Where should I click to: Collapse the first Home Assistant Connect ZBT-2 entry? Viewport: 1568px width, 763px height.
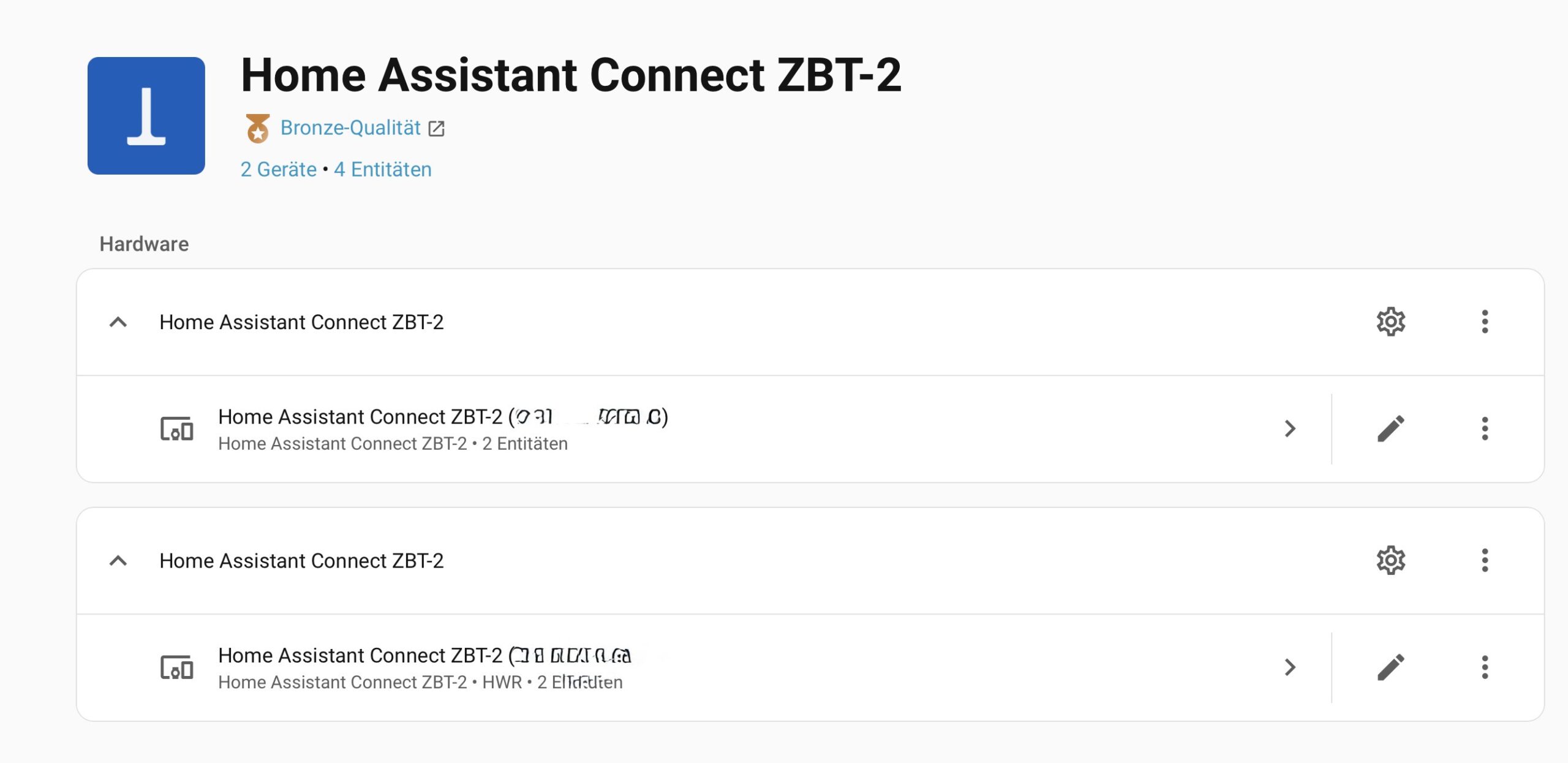(118, 322)
